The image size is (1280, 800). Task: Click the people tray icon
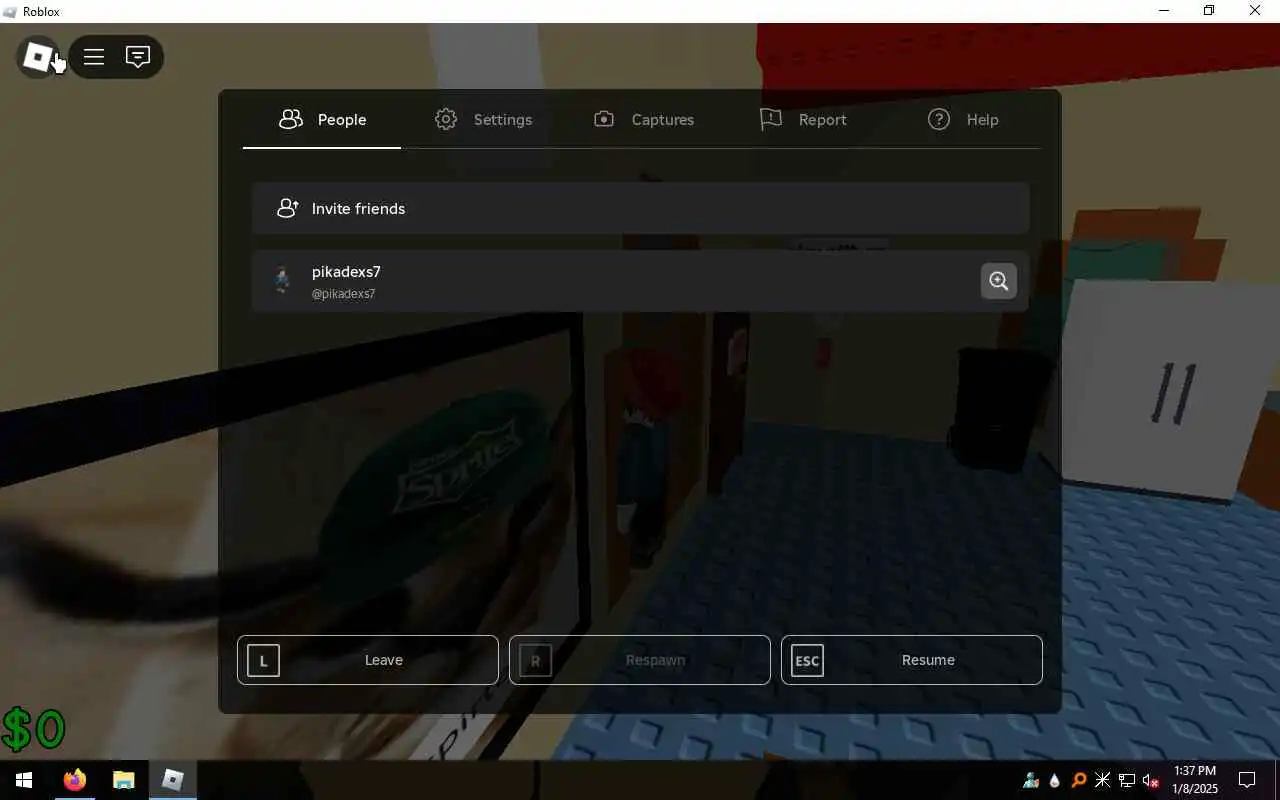1031,781
